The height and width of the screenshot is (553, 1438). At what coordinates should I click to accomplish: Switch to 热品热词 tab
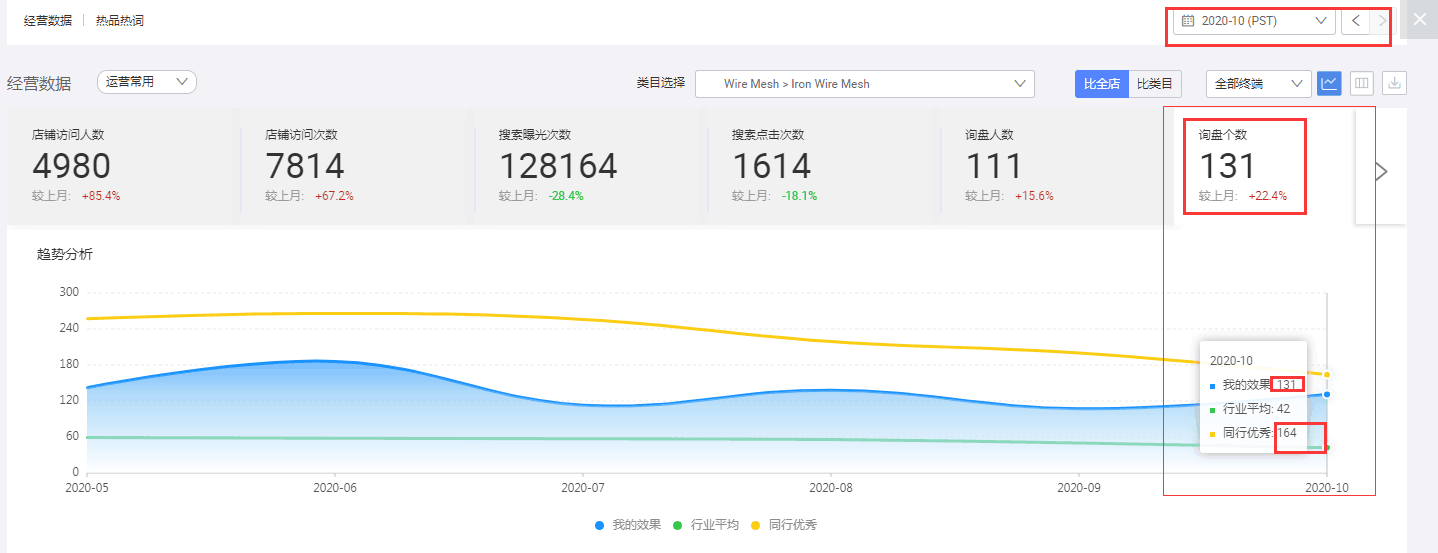[120, 20]
